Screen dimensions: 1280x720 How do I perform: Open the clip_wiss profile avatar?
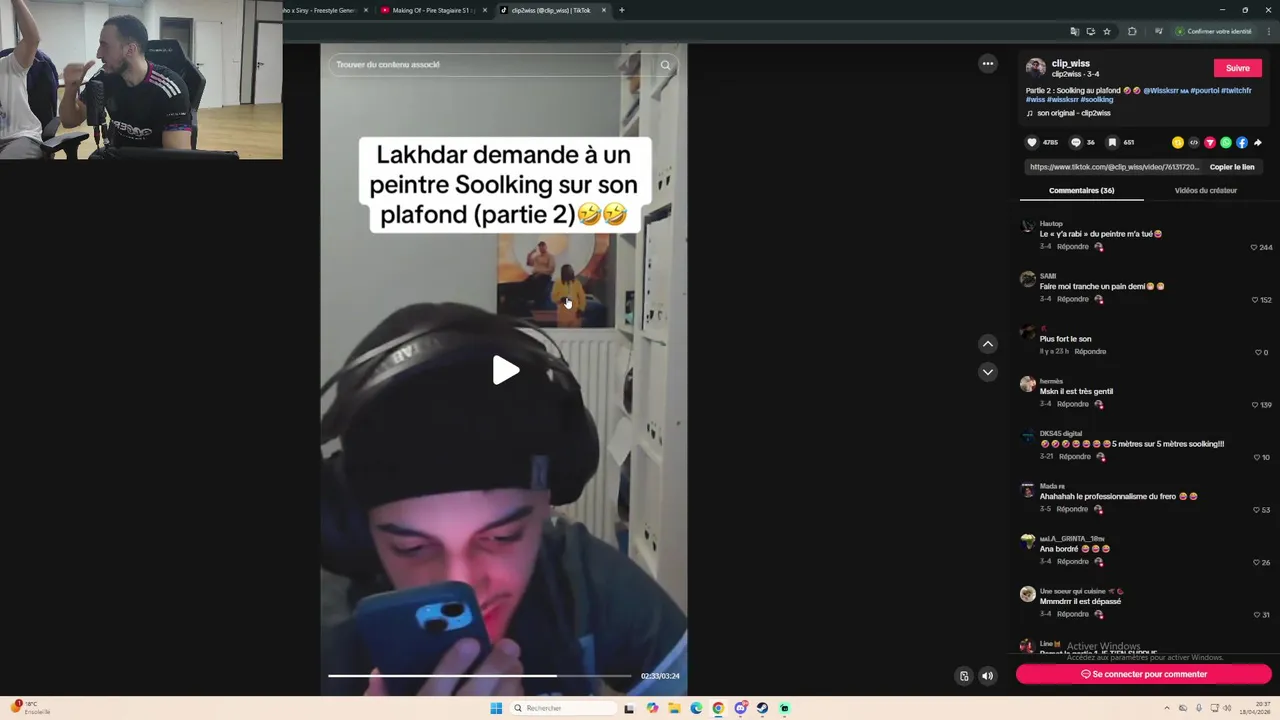(x=1036, y=68)
